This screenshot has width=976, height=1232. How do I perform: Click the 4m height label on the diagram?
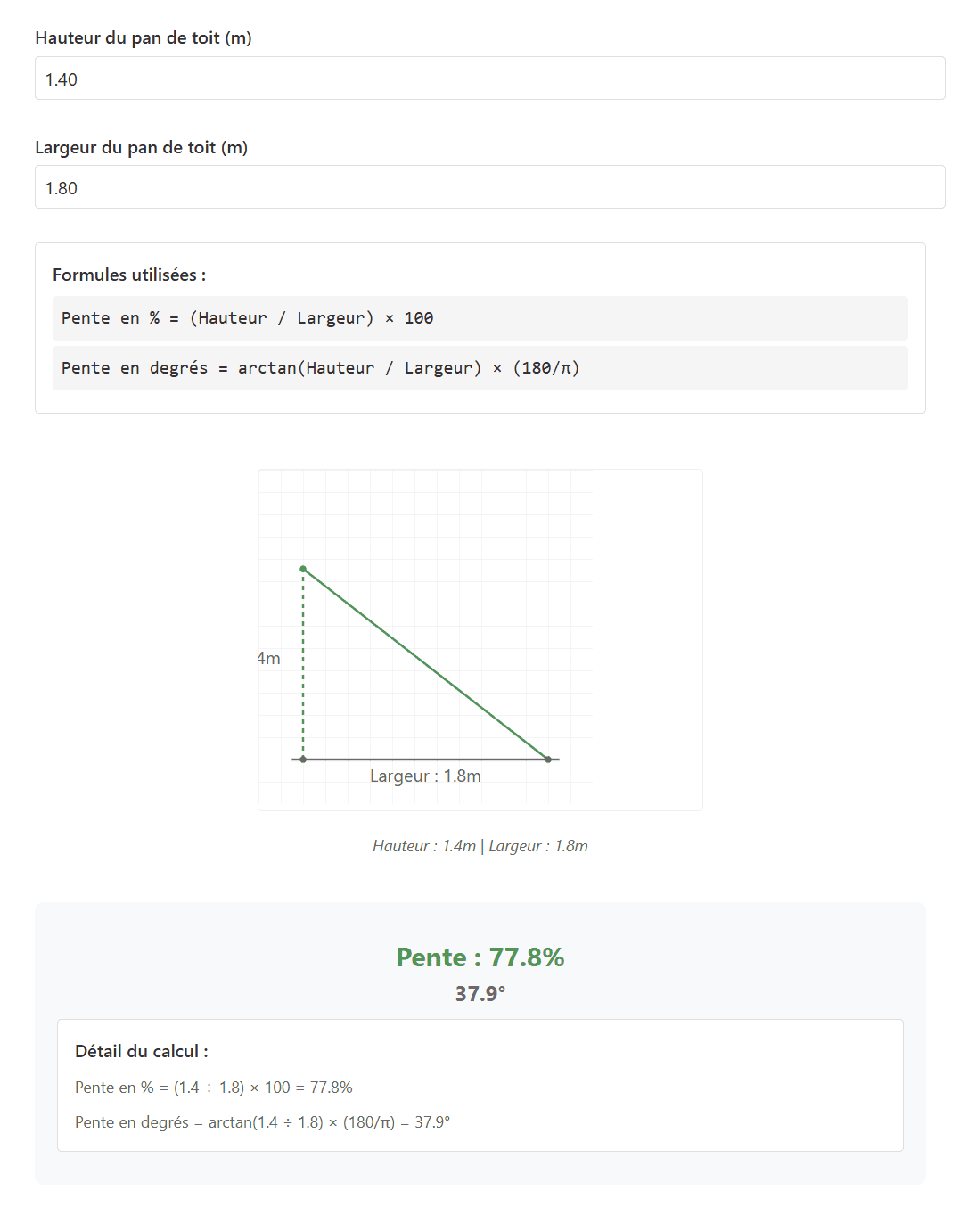267,660
